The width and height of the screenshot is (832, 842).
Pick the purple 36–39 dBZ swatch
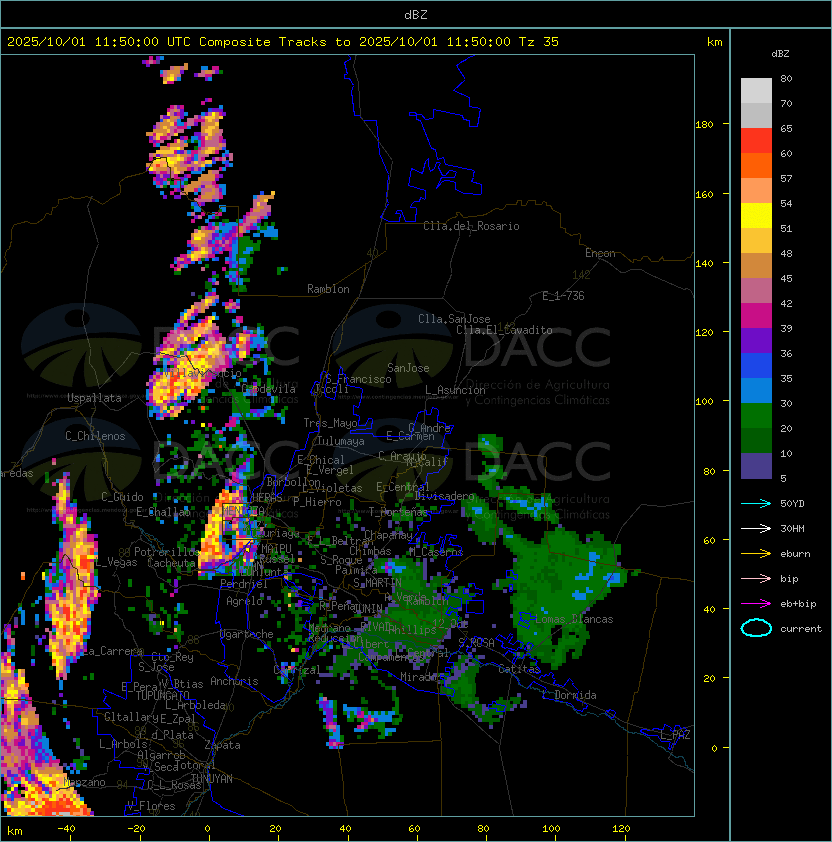tap(756, 341)
